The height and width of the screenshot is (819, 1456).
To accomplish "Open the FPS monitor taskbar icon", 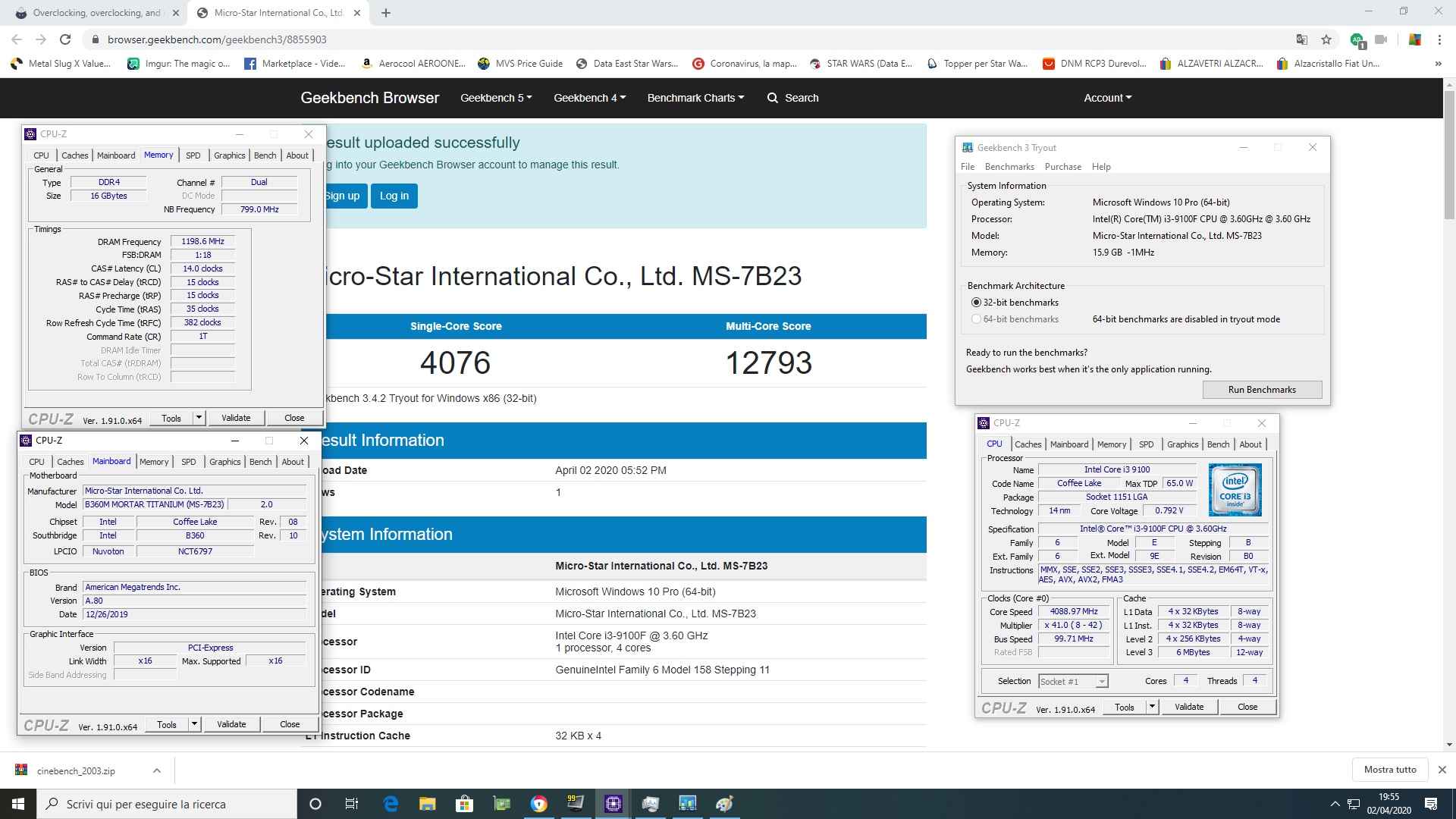I will coord(576,804).
